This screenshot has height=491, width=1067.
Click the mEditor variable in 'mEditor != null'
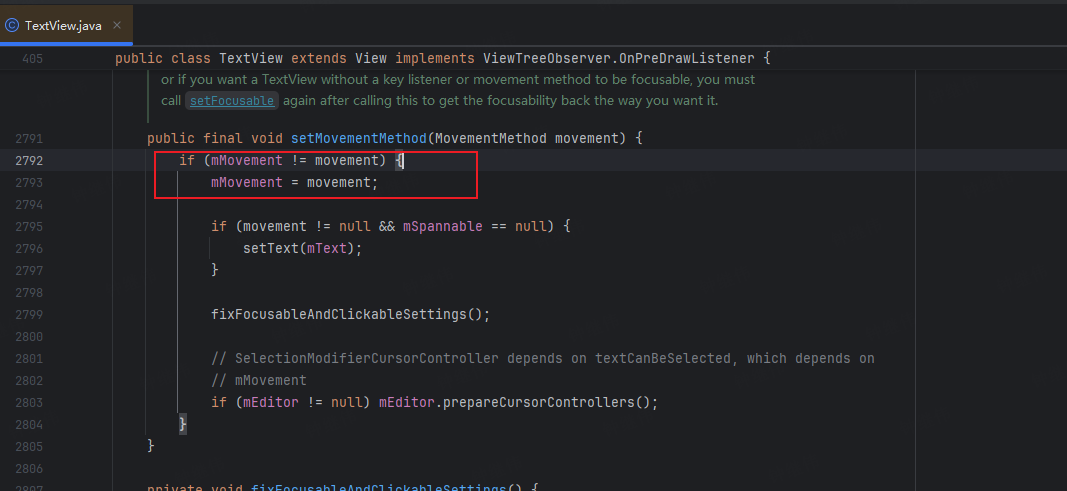coord(271,403)
